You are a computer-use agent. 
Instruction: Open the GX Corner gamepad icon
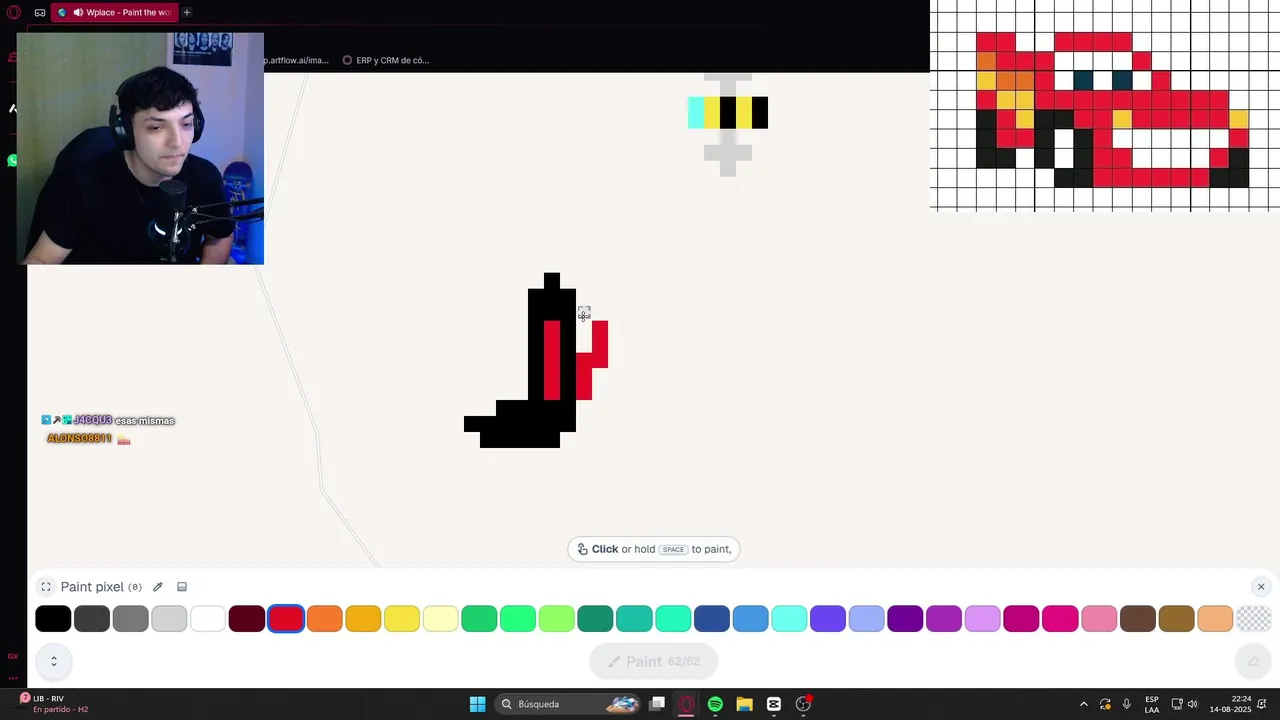40,12
